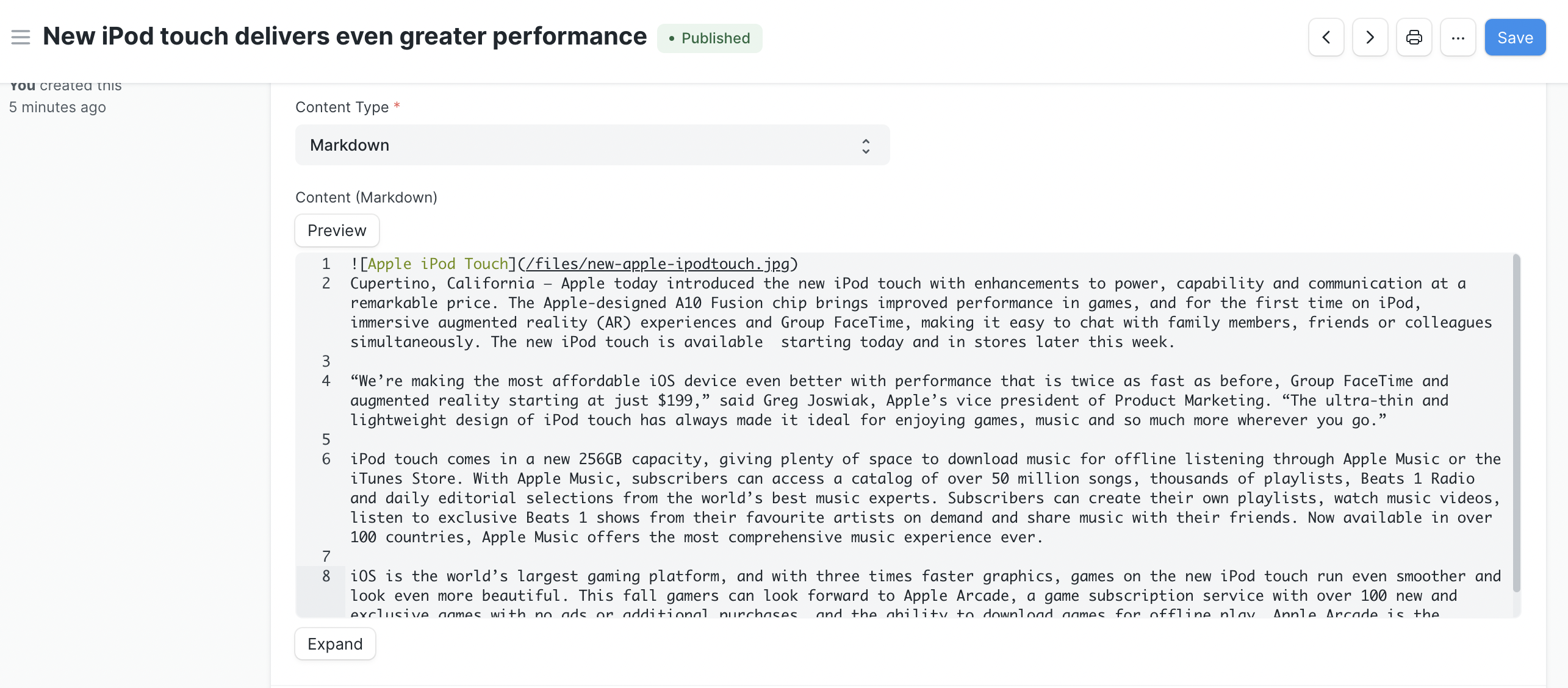Viewport: 1568px width, 688px height.
Task: Click the green Published status dot
Action: tap(670, 38)
